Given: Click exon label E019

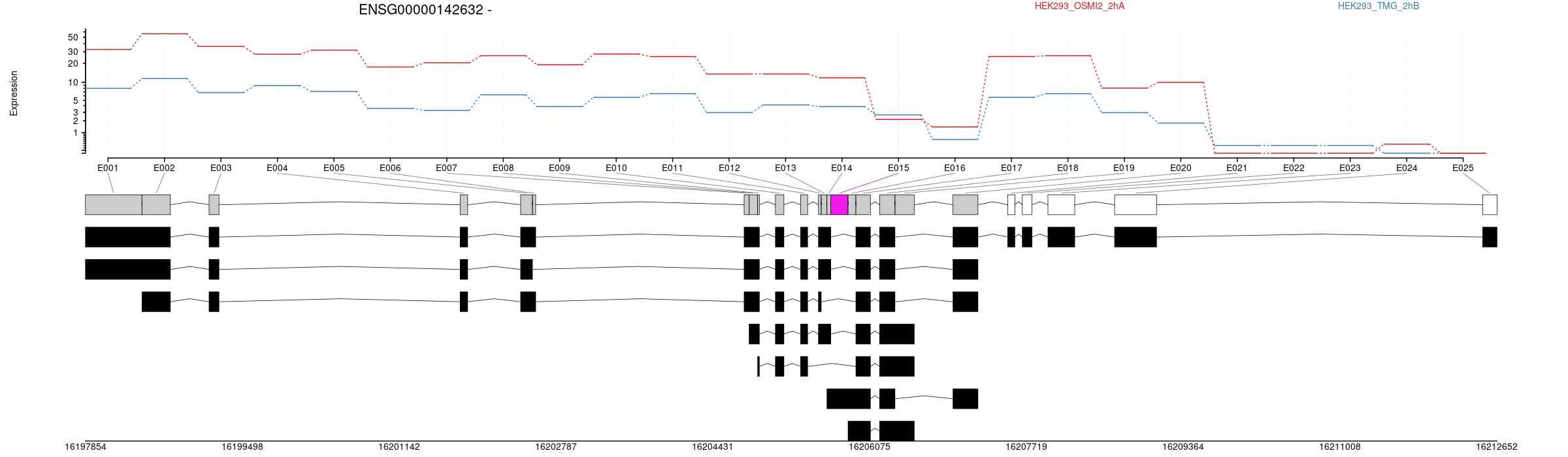Looking at the screenshot, I should click(1124, 168).
